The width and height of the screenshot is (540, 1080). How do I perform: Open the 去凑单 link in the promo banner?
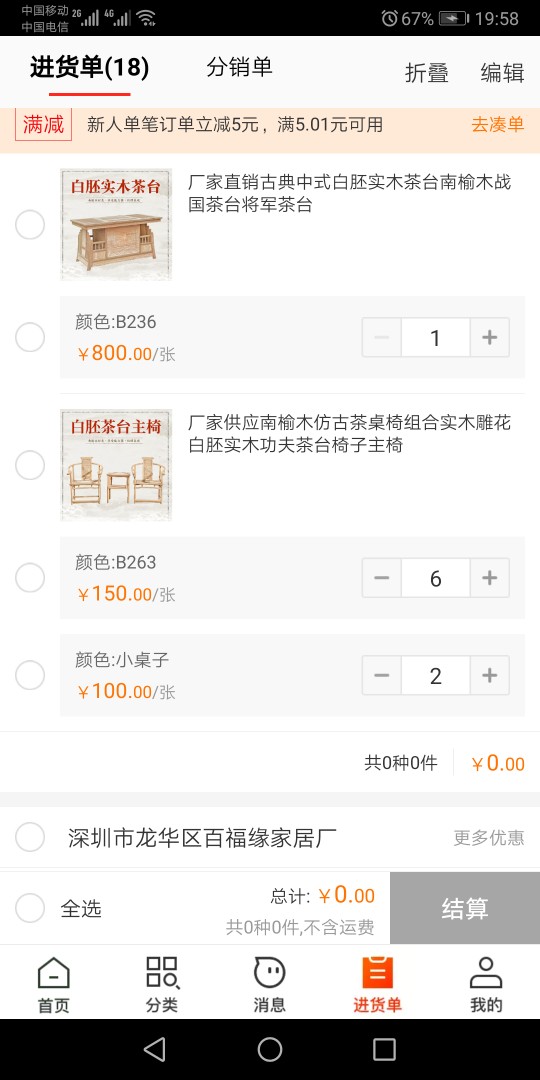point(497,125)
